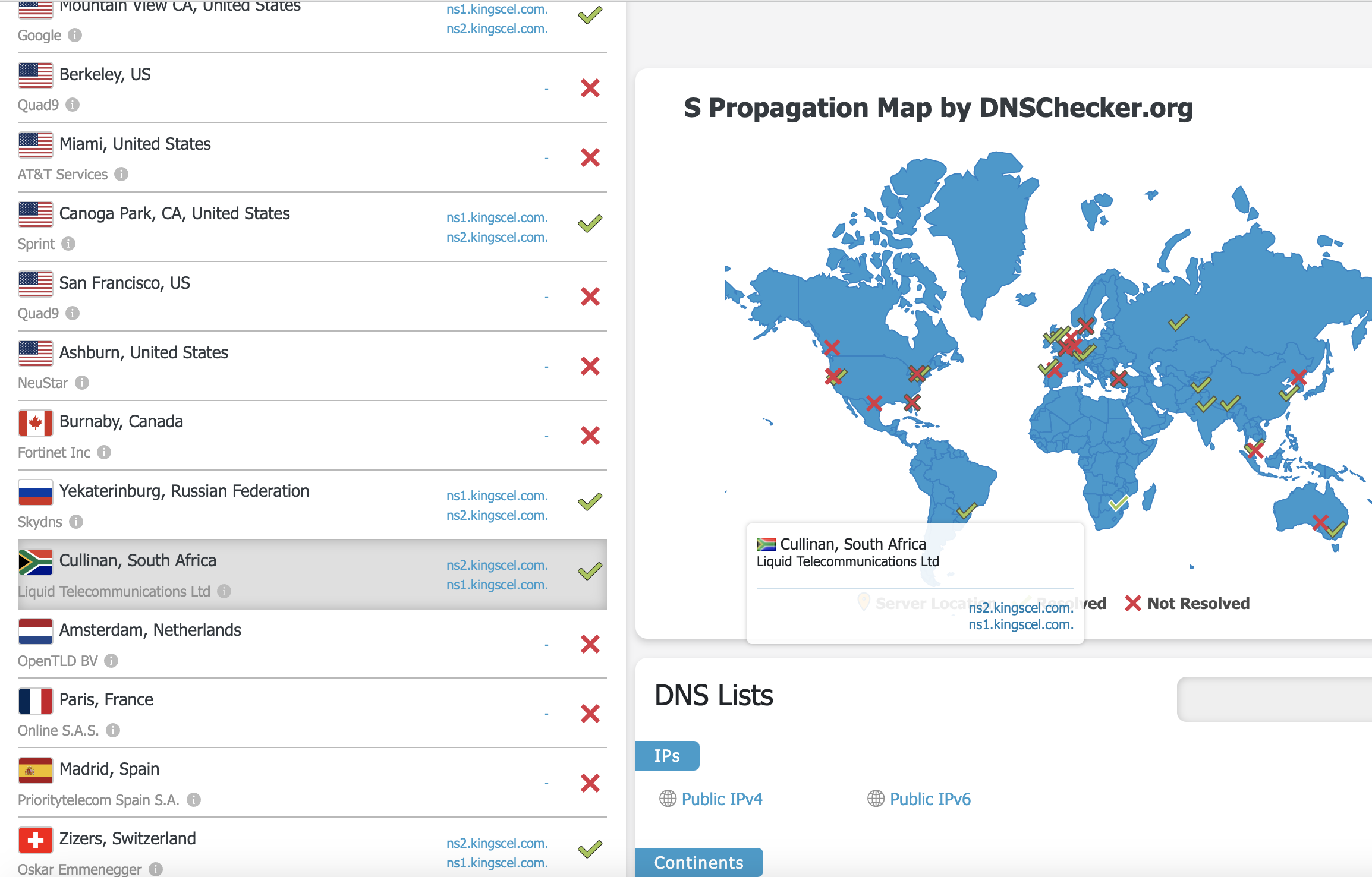
Task: Click Oskar Emmenegger info icon
Action: pyautogui.click(x=156, y=869)
